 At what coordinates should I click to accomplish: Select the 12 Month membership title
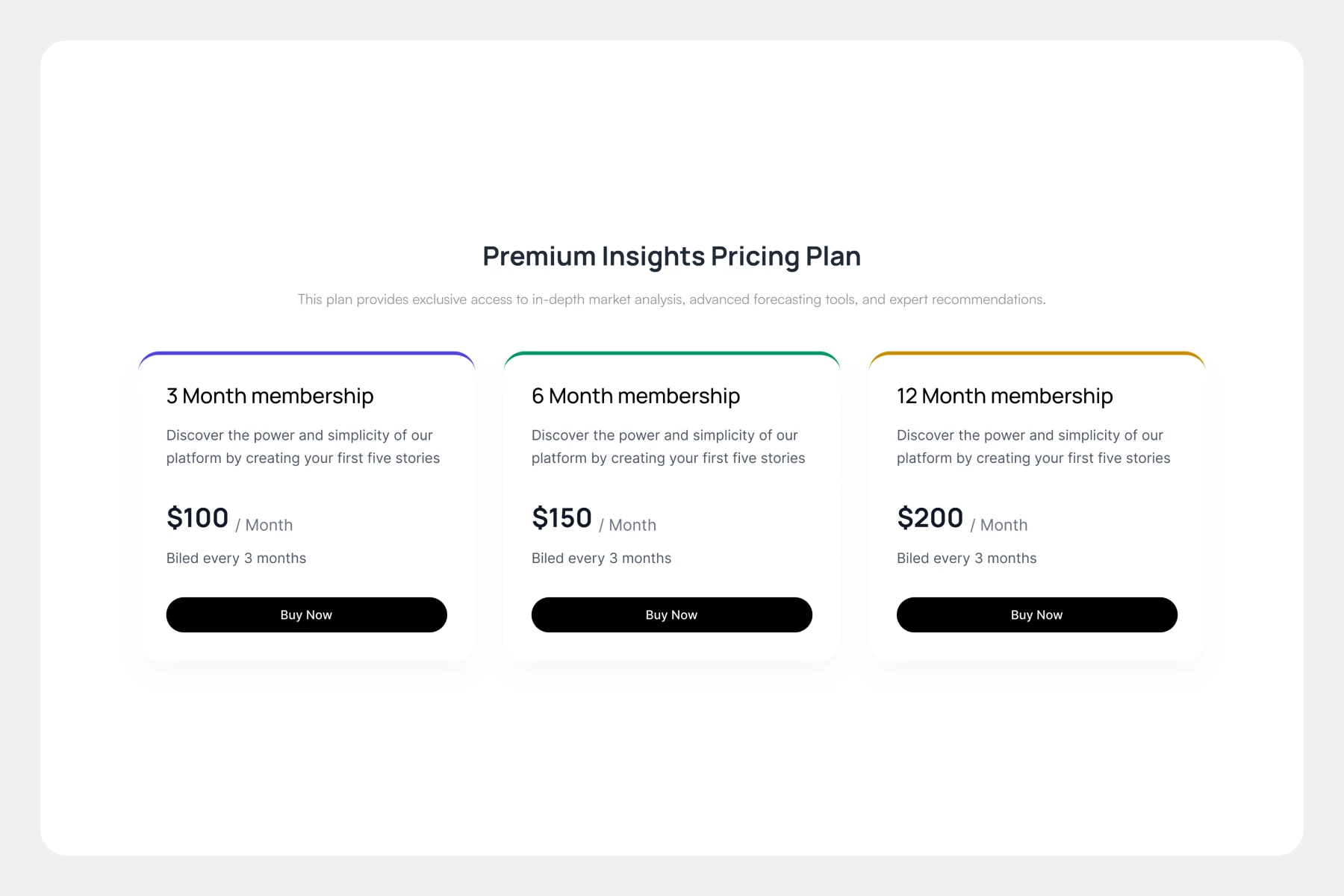1004,396
